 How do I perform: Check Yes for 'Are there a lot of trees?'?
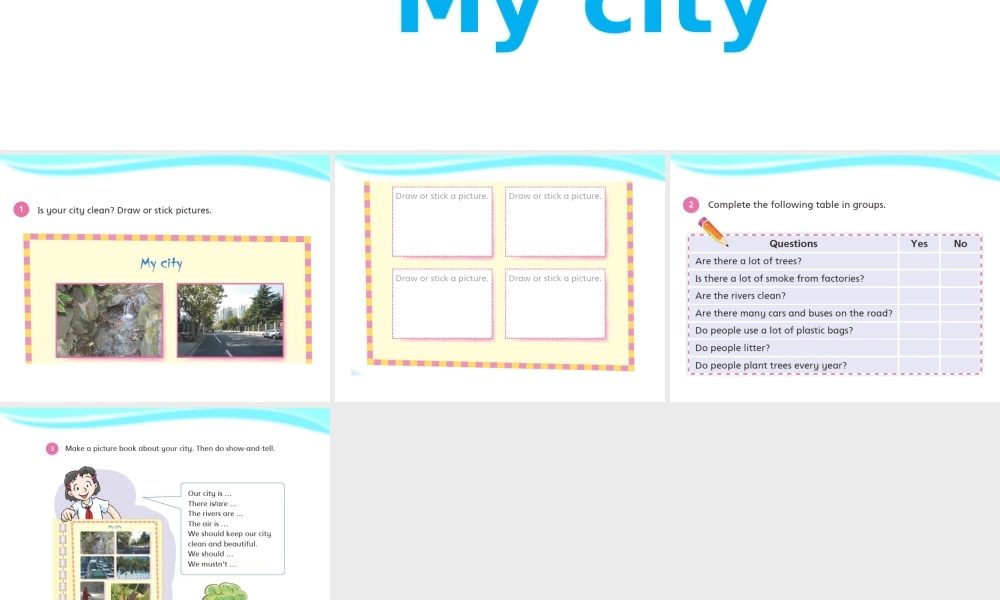918,261
